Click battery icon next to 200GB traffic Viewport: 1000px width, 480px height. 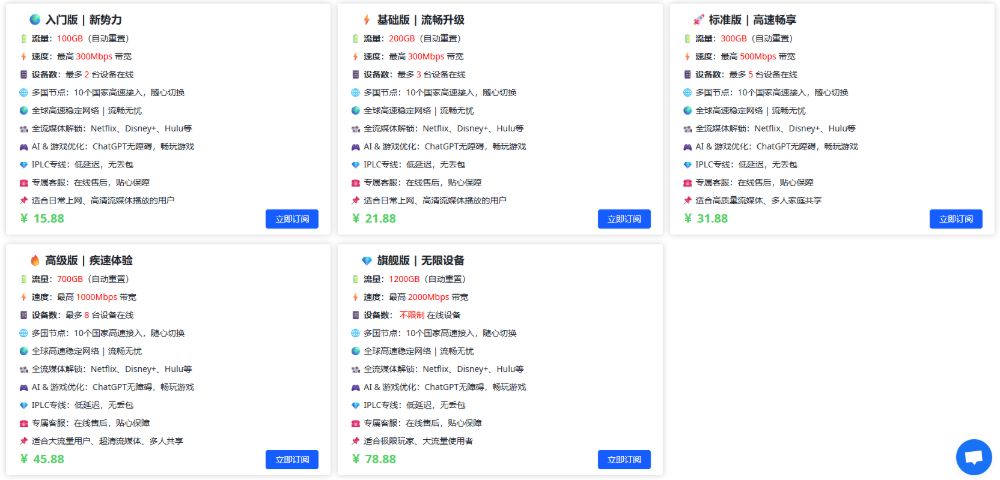point(356,38)
